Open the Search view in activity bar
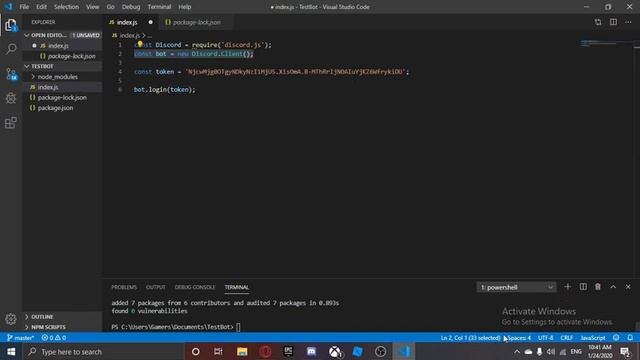Screen dimensions: 640x360 click(x=11, y=49)
